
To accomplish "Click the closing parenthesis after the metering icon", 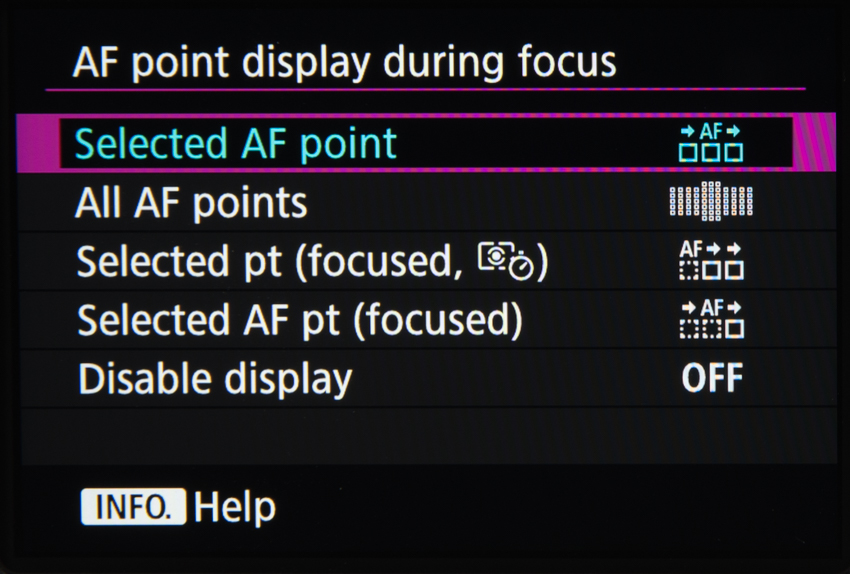I will (543, 262).
